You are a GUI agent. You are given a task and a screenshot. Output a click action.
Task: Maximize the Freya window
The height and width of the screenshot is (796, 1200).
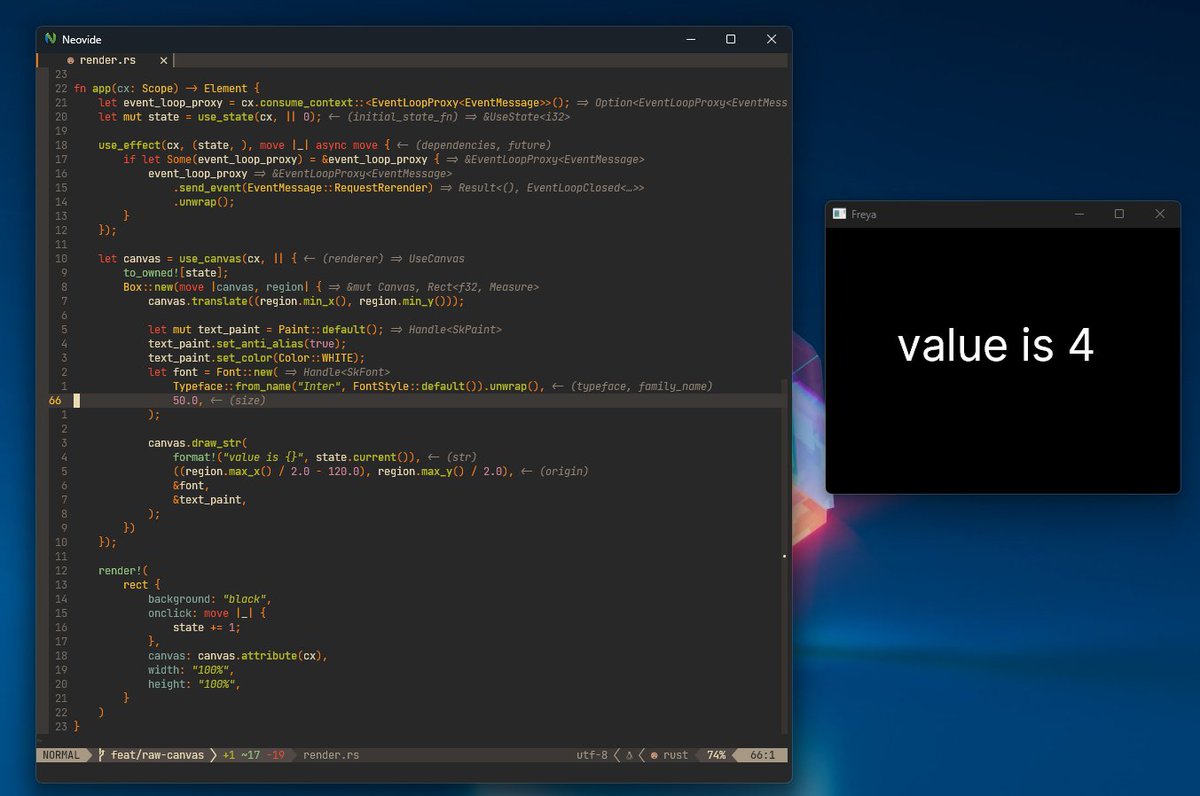(1119, 214)
